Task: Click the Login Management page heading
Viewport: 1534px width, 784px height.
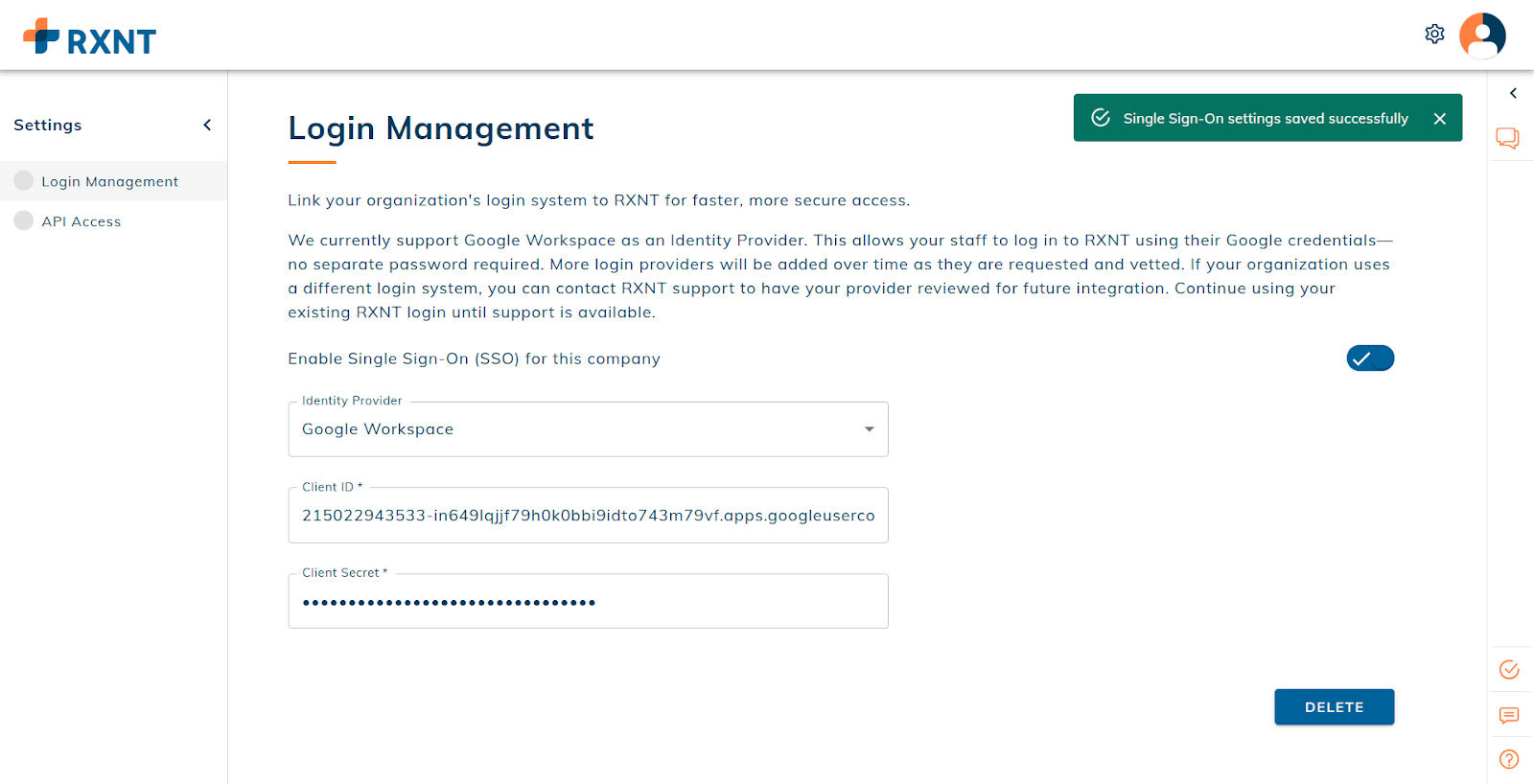Action: click(x=441, y=128)
